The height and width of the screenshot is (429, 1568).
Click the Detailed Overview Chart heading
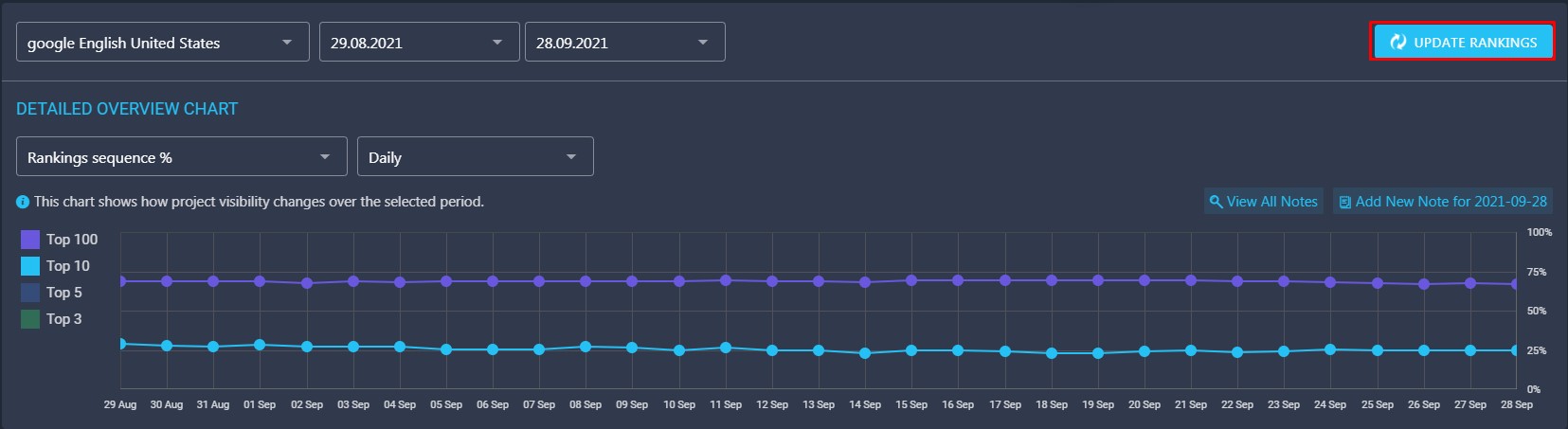[127, 109]
